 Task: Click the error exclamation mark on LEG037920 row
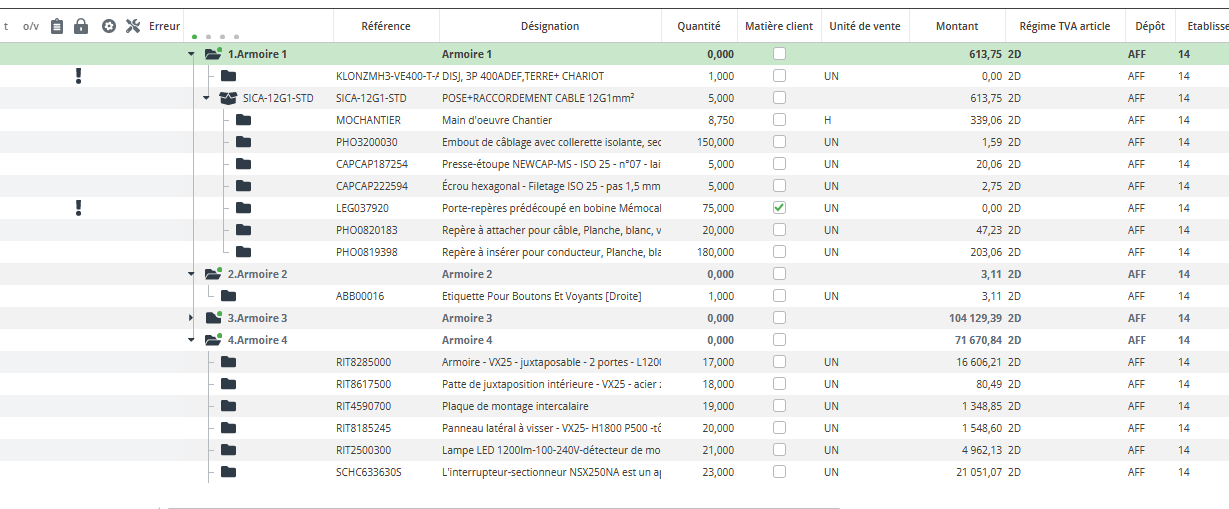tap(79, 208)
